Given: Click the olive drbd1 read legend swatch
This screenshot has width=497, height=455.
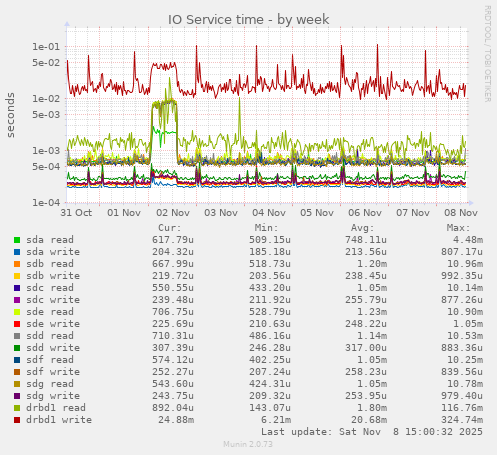Looking at the screenshot, I should 17,408.
